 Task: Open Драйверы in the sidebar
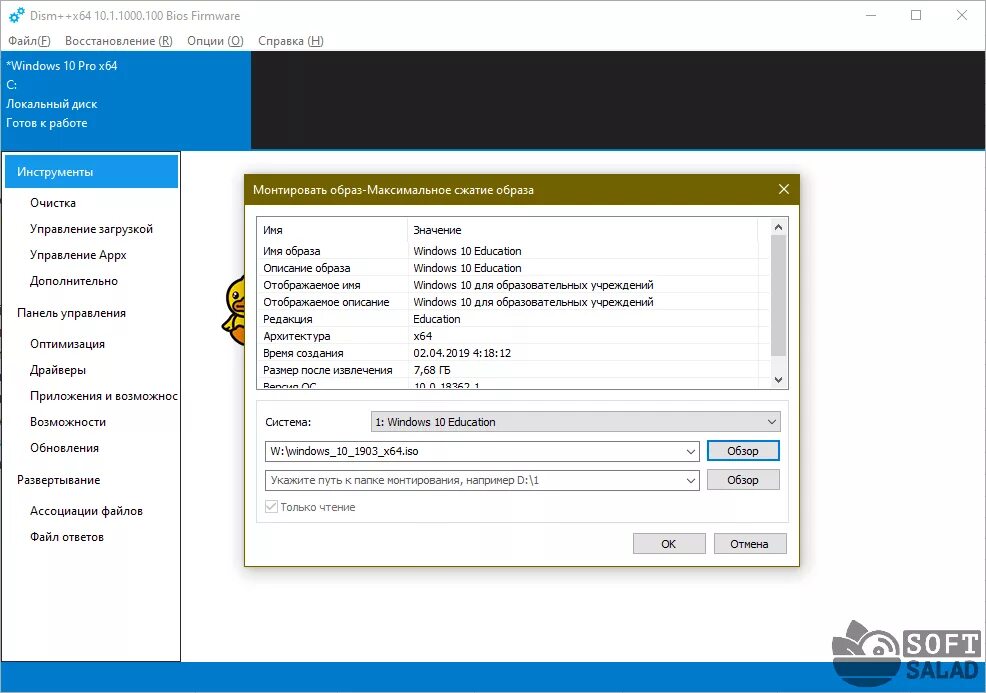tap(58, 370)
